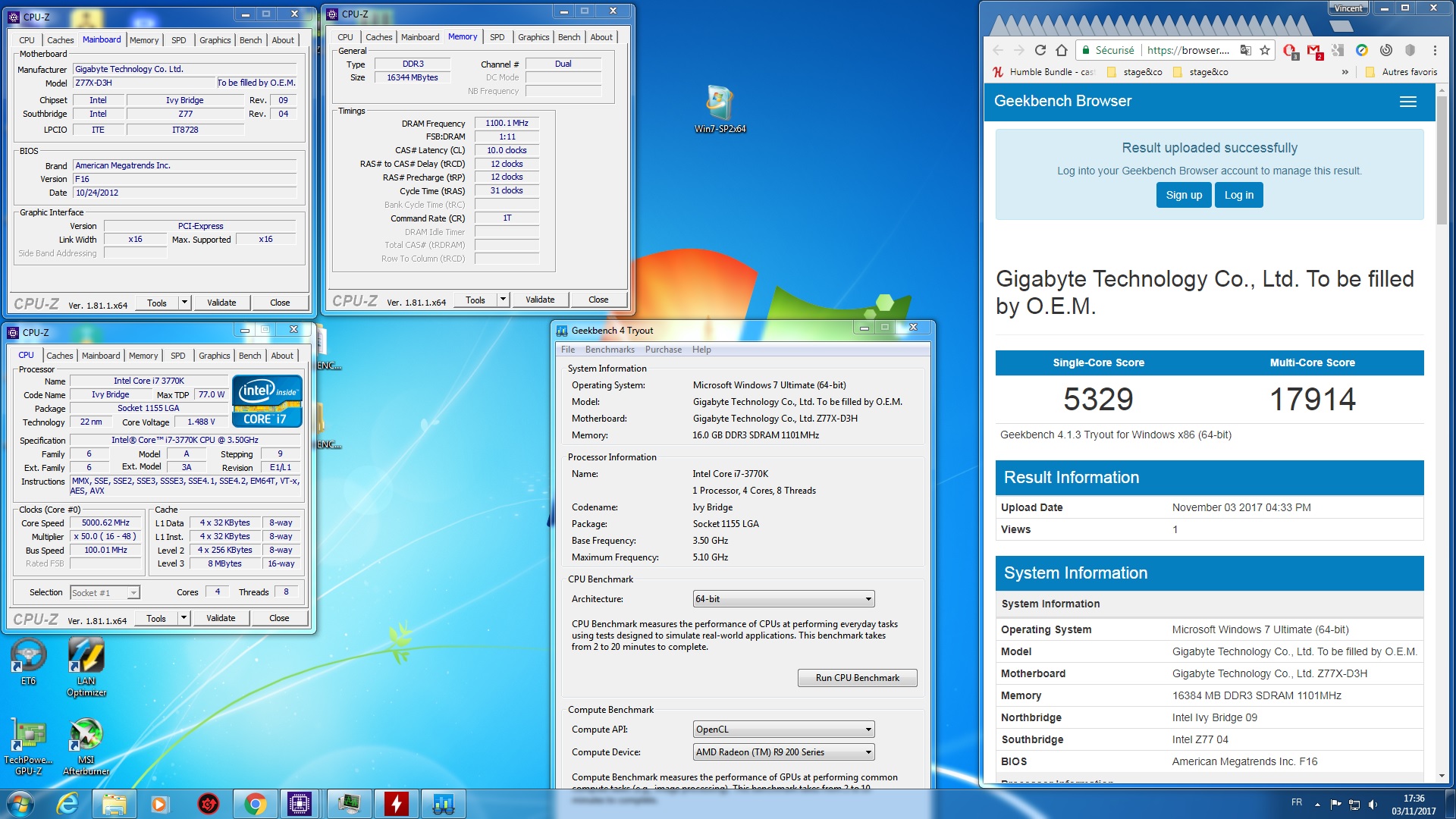Click the Vincent profile button in Chrome

pos(1348,8)
